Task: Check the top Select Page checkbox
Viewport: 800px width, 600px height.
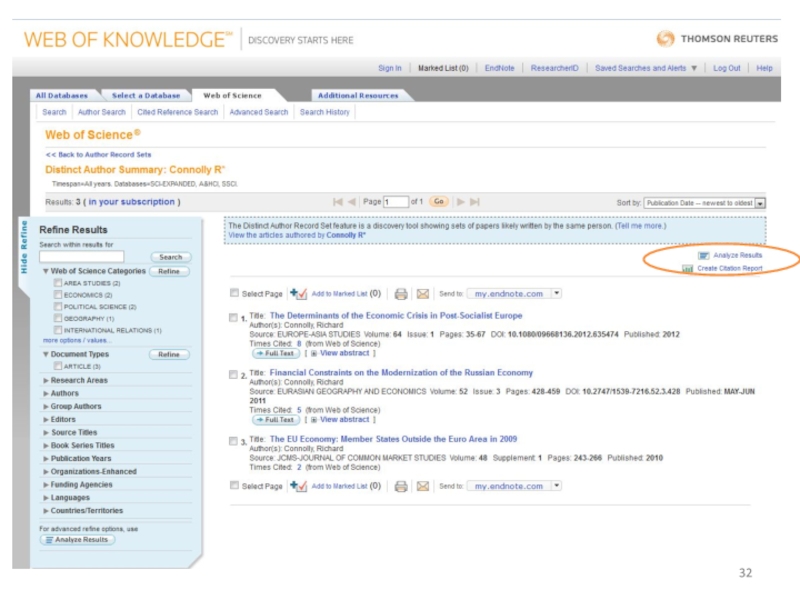Action: [234, 293]
